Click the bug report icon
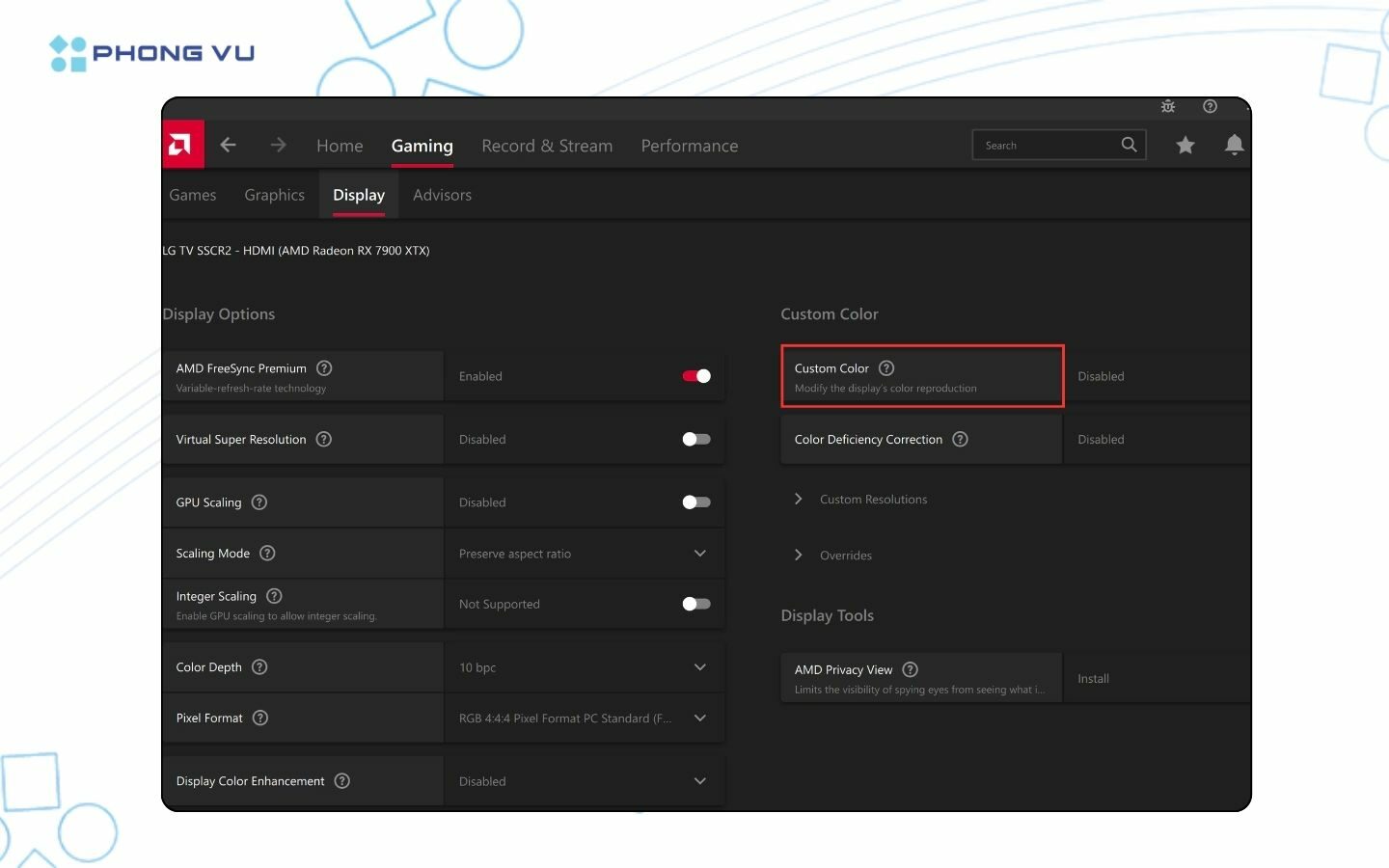1389x868 pixels. [x=1168, y=106]
